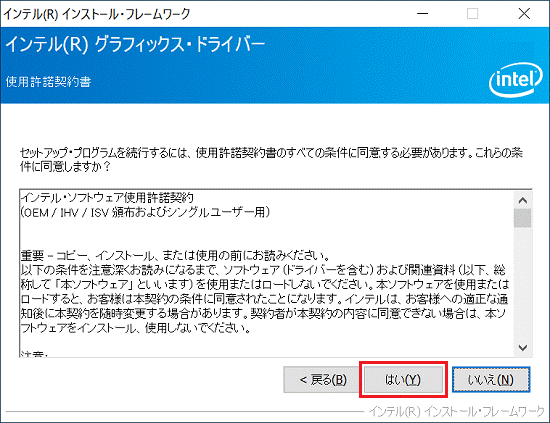Click the Intel logo in the header
This screenshot has height=423, width=550.
[515, 80]
